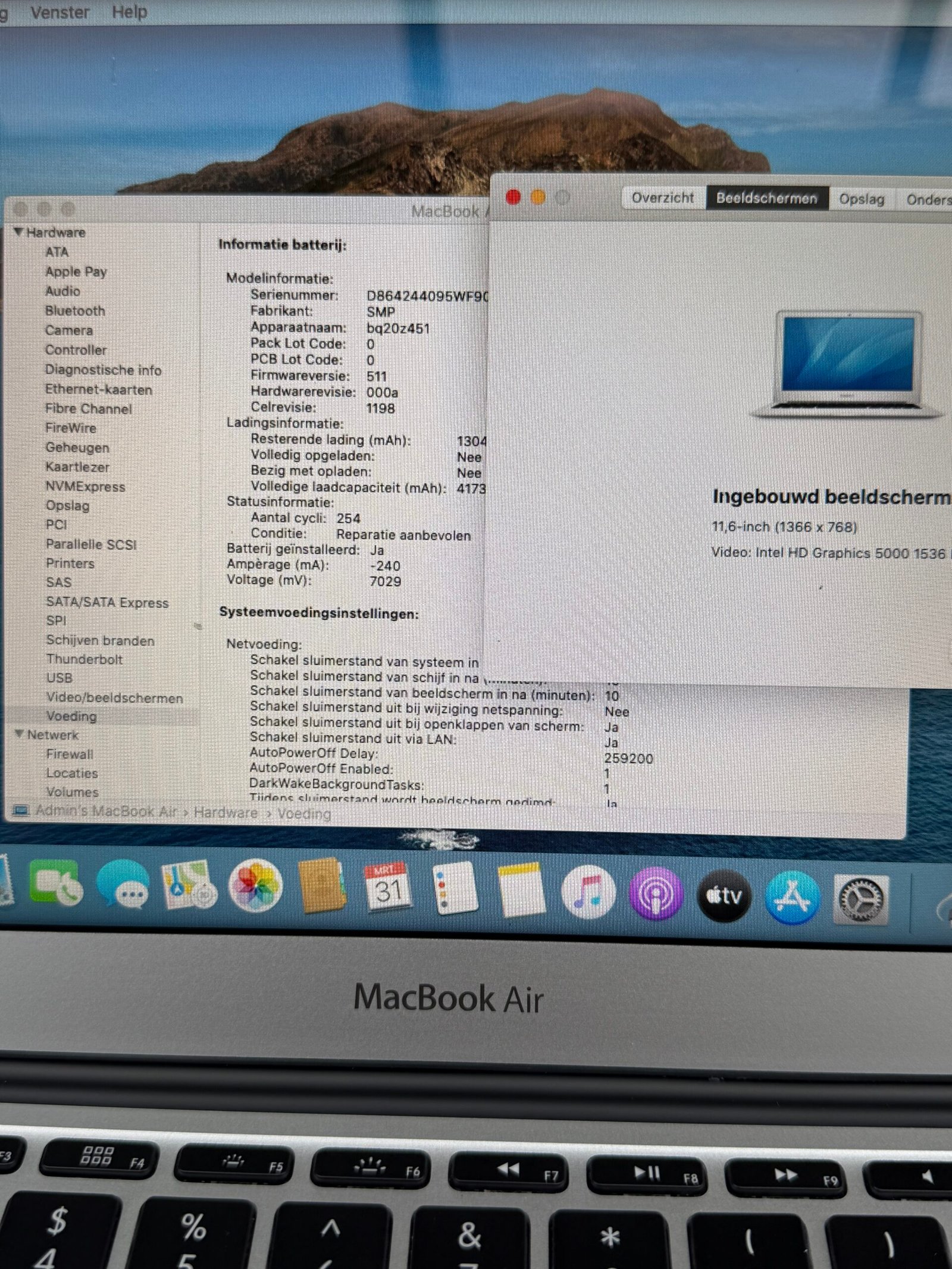This screenshot has width=952, height=1269.
Task: Click computer icon in bottom path bar
Action: click(x=21, y=810)
